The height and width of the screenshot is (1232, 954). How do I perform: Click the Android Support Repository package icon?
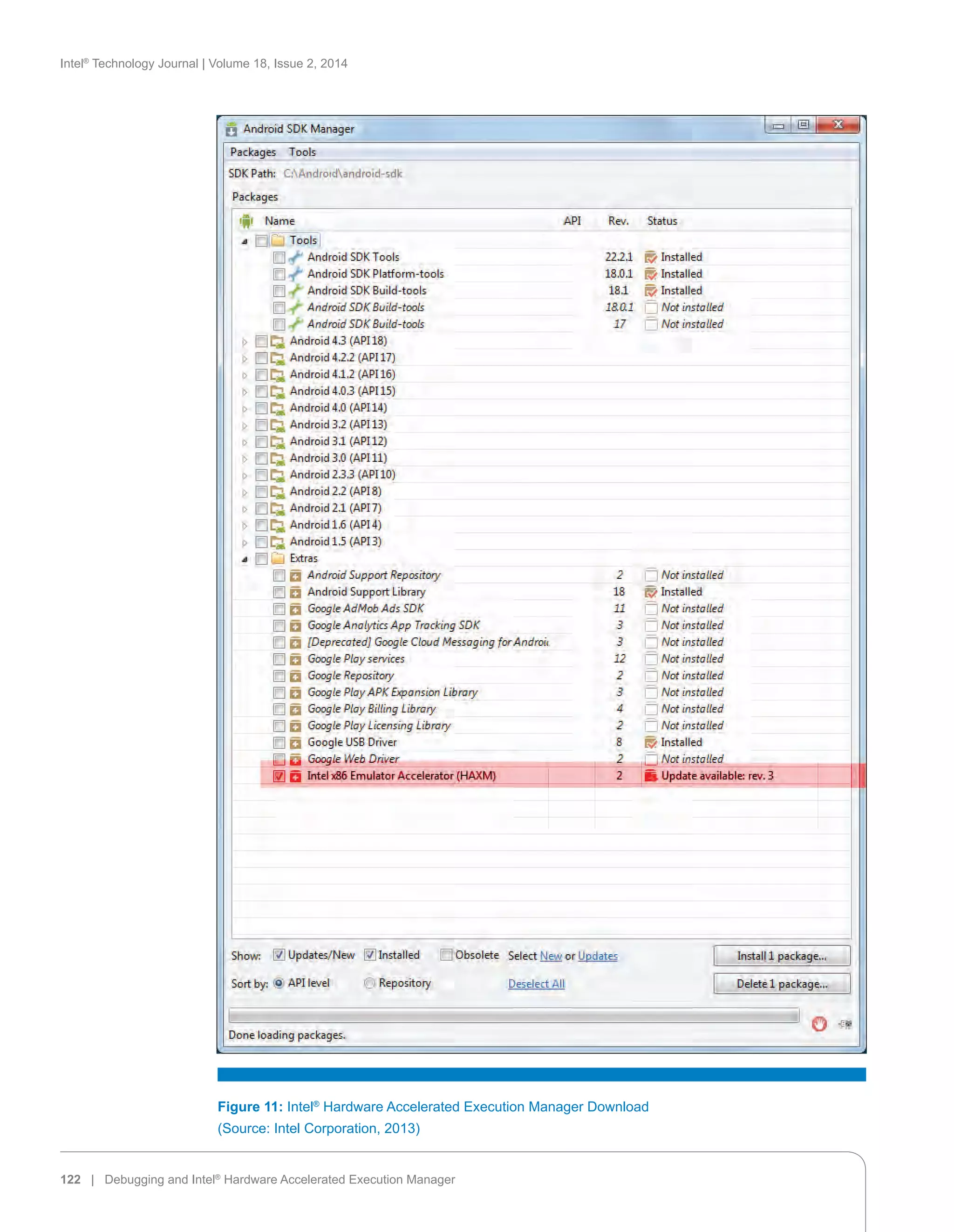pos(295,575)
